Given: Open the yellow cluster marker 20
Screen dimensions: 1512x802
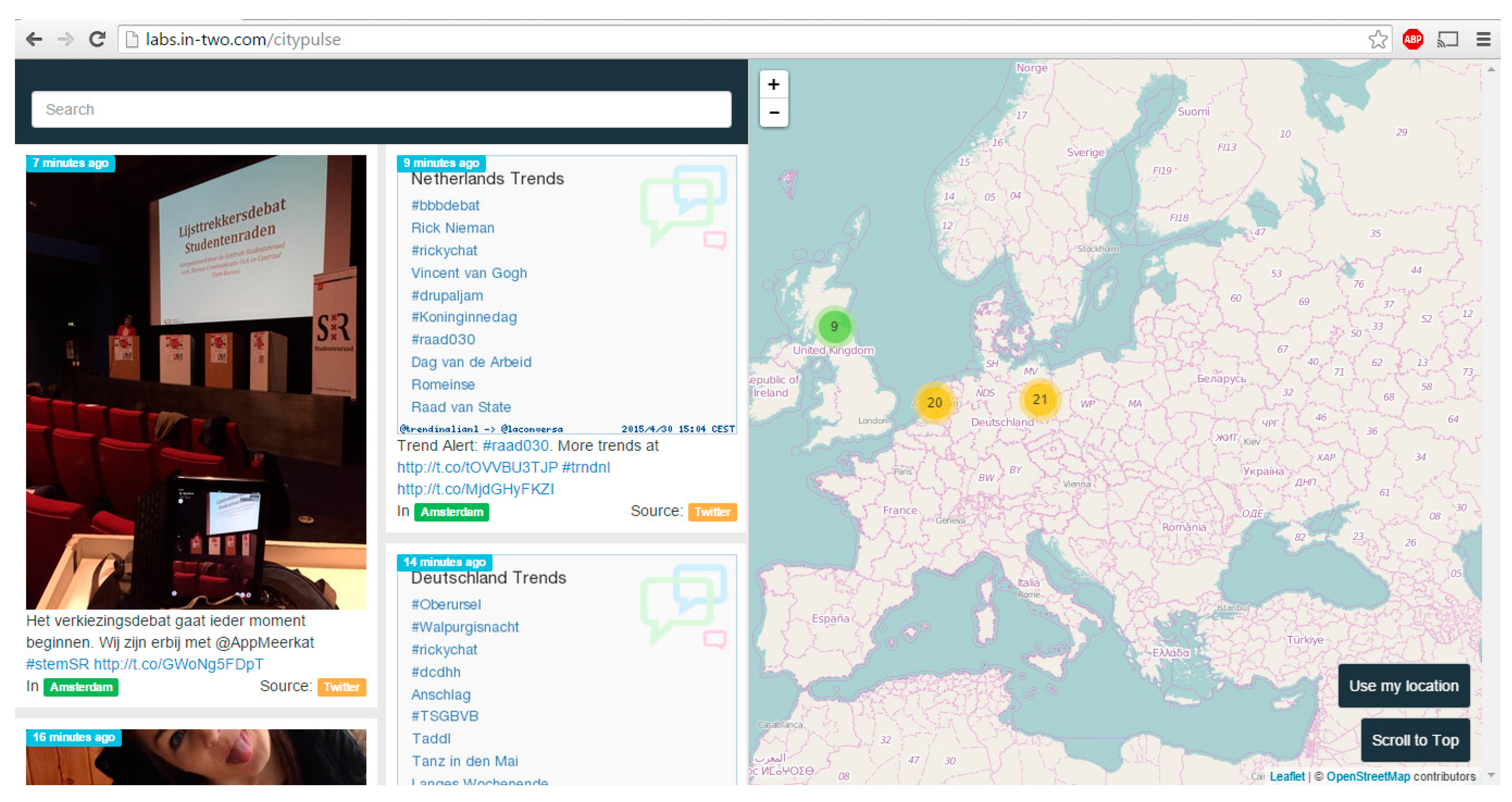Looking at the screenshot, I should click(x=935, y=403).
